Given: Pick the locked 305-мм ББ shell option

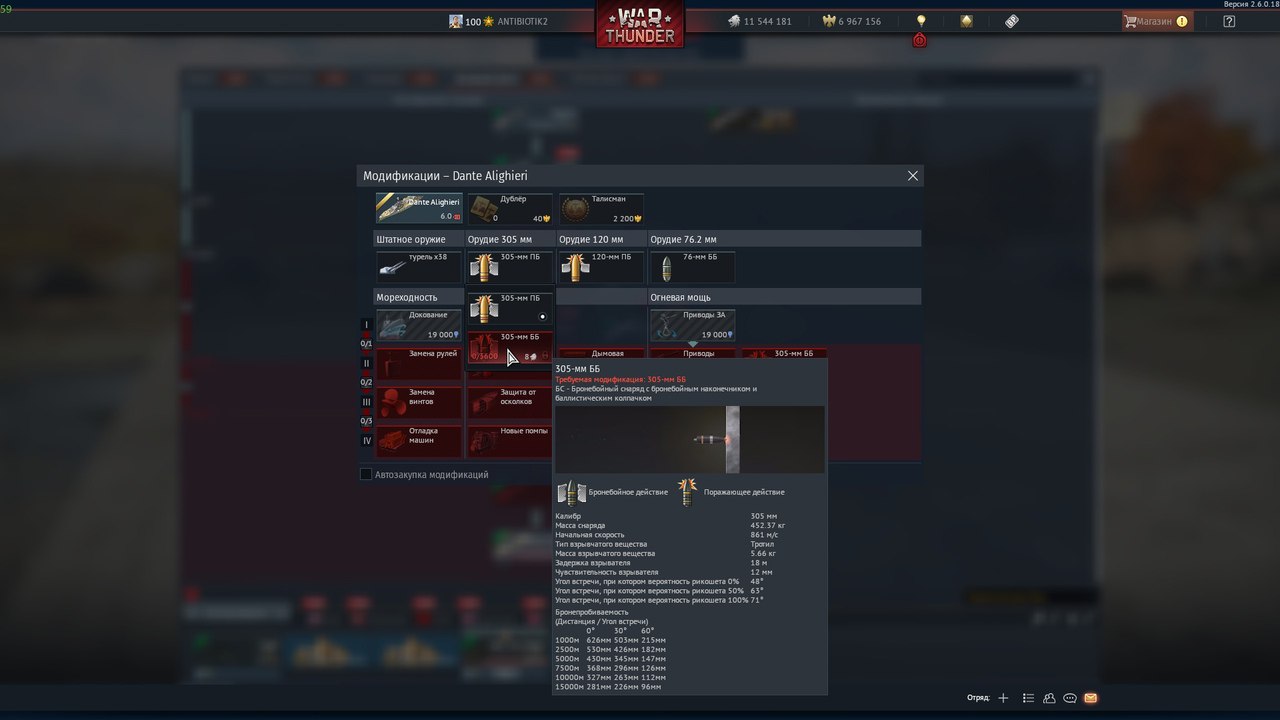Looking at the screenshot, I should coord(510,347).
